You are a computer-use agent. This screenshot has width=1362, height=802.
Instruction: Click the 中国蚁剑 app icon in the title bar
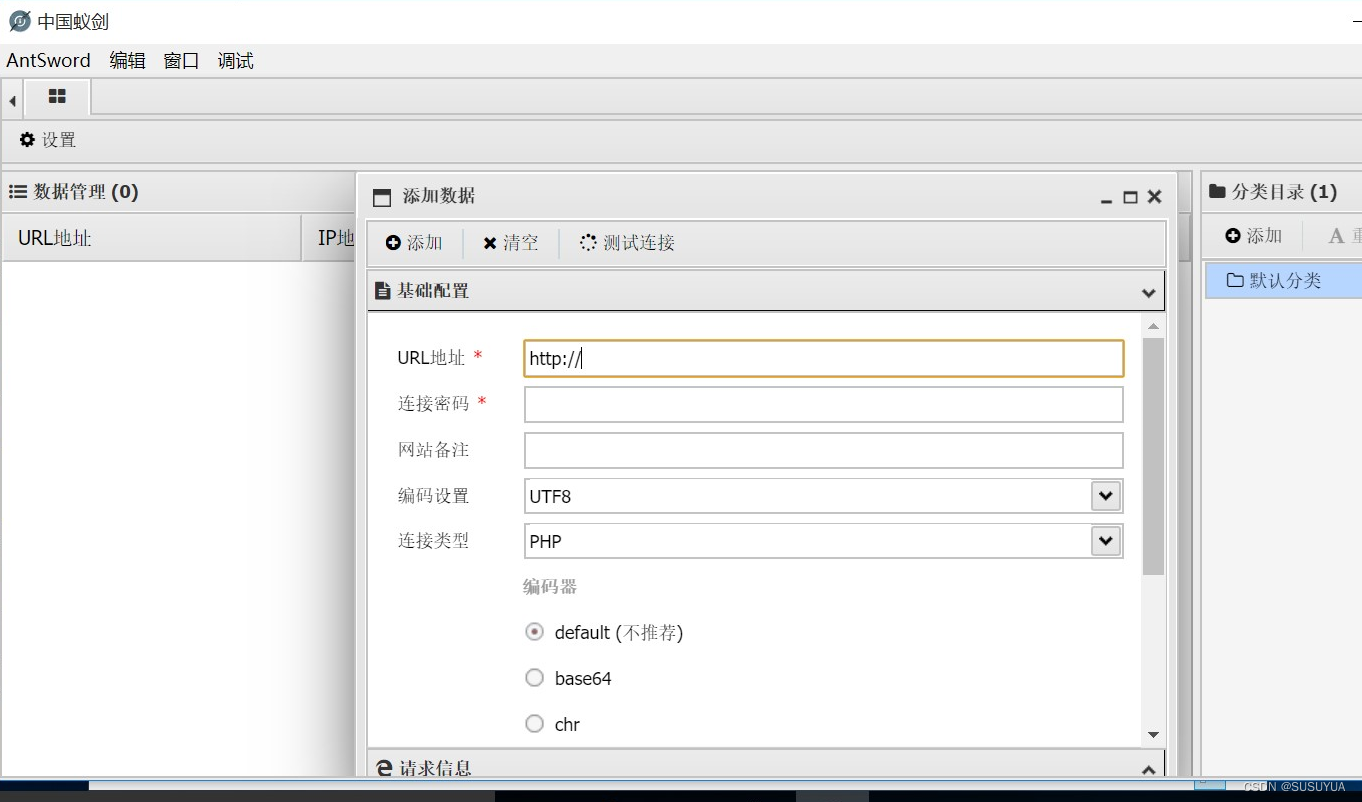(x=20, y=21)
